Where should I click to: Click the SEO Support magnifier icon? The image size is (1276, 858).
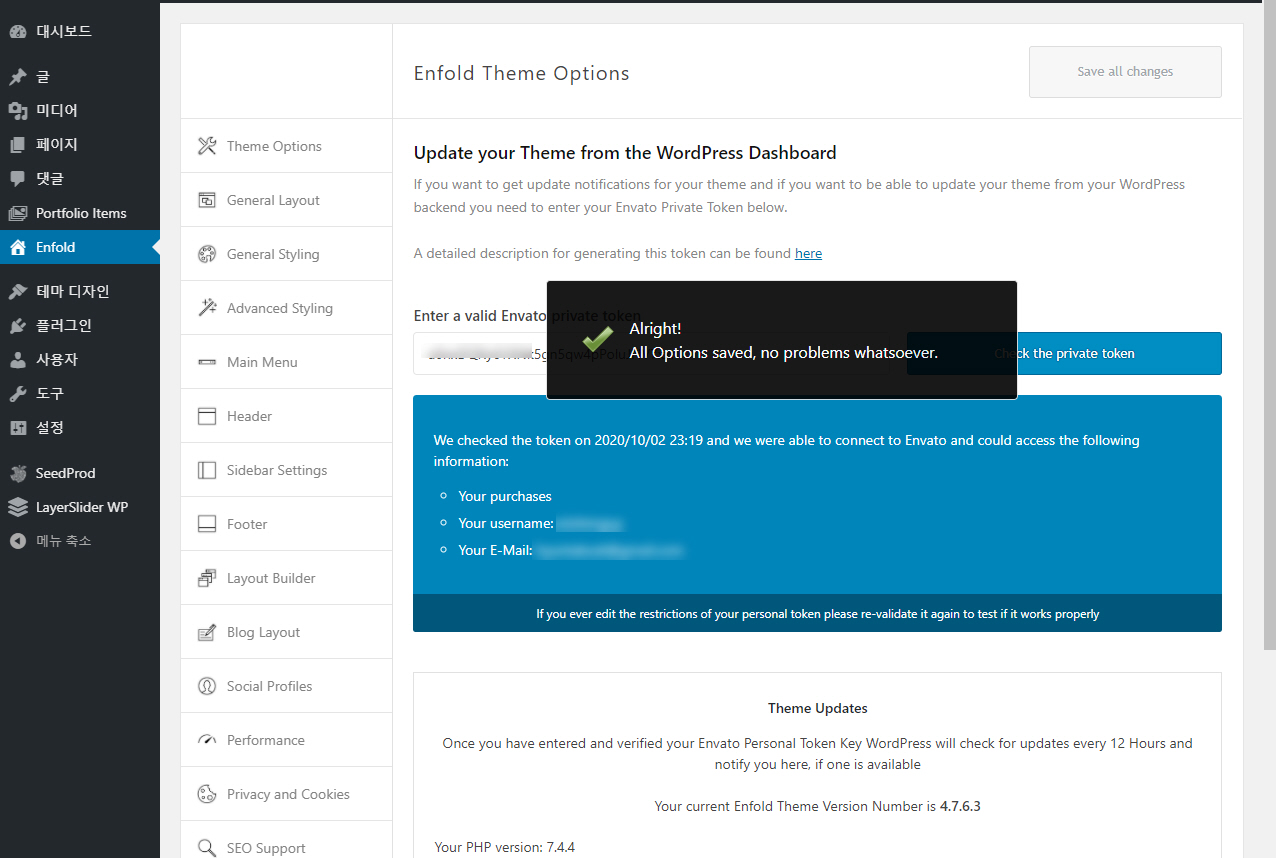(207, 848)
